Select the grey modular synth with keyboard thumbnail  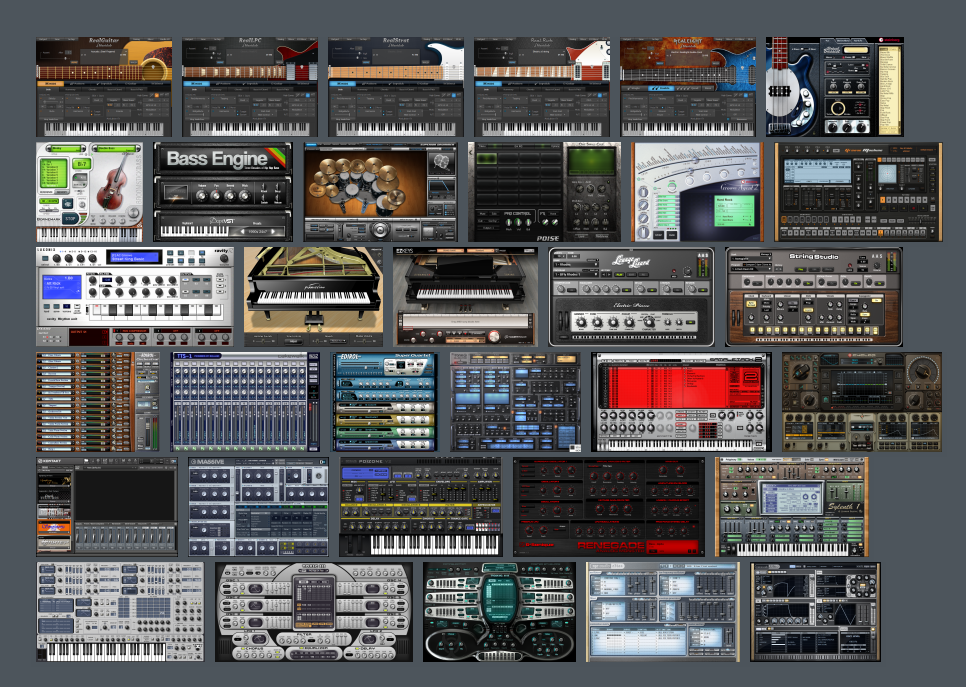tap(120, 612)
